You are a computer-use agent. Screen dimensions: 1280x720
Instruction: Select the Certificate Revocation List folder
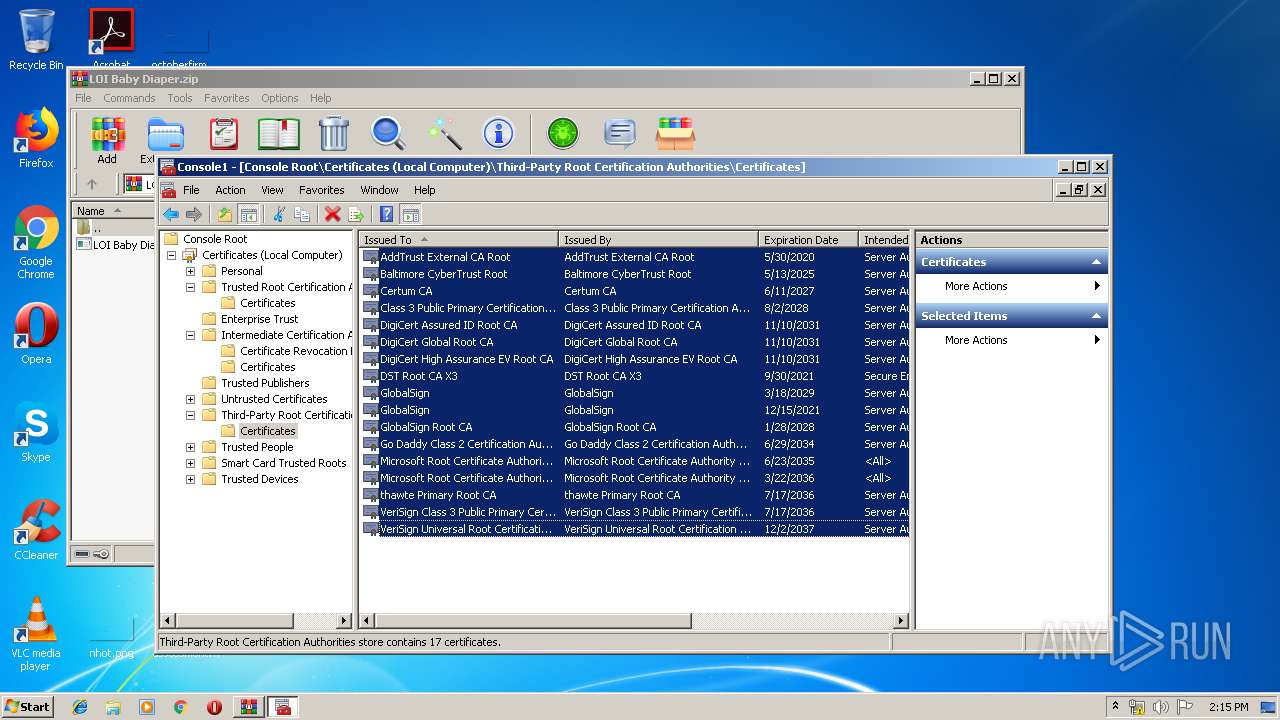(x=295, y=351)
